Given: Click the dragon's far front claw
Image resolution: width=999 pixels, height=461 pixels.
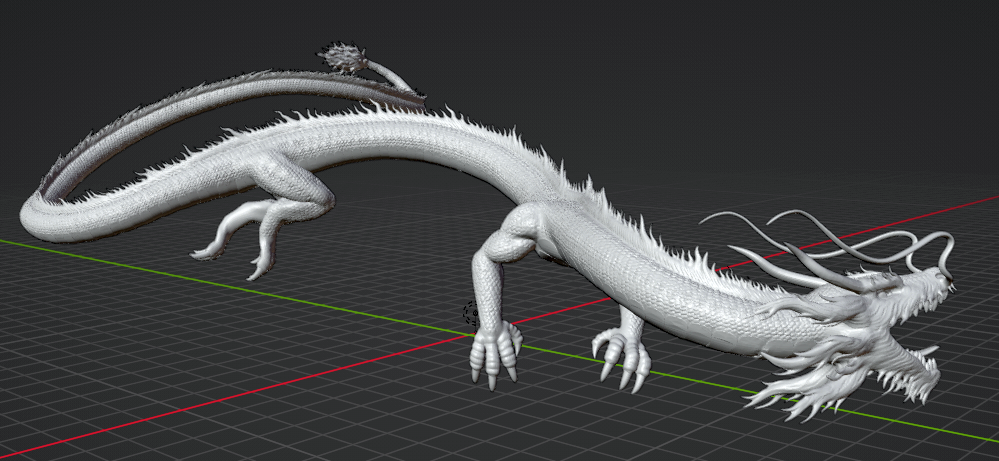Looking at the screenshot, I should pos(624,360).
